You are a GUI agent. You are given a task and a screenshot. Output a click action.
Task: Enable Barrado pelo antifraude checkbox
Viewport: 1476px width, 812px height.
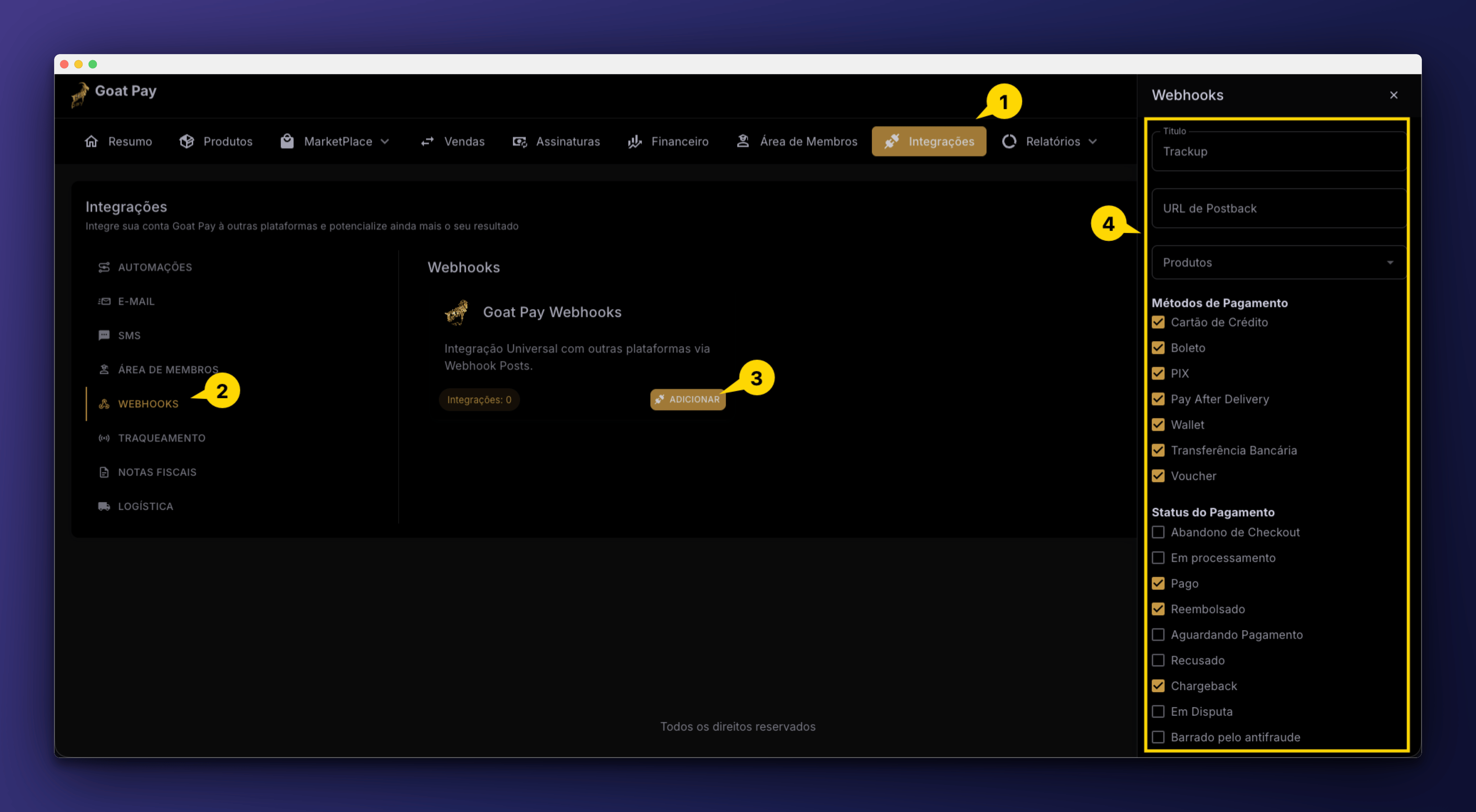[1158, 738]
